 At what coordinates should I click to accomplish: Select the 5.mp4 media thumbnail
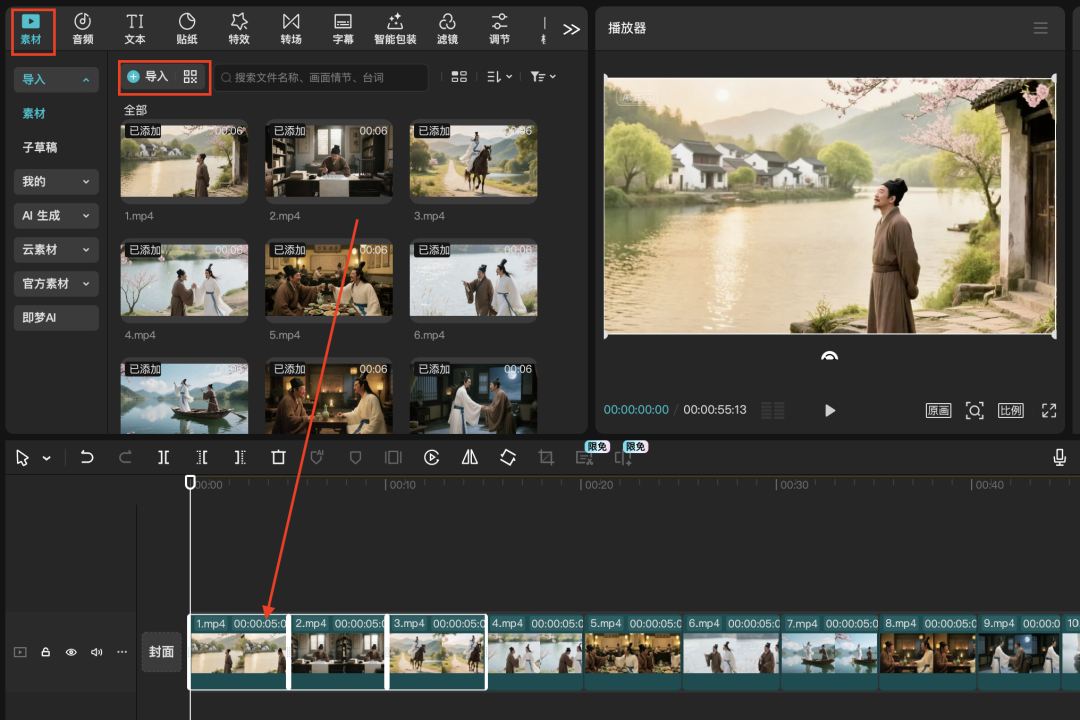[x=328, y=280]
